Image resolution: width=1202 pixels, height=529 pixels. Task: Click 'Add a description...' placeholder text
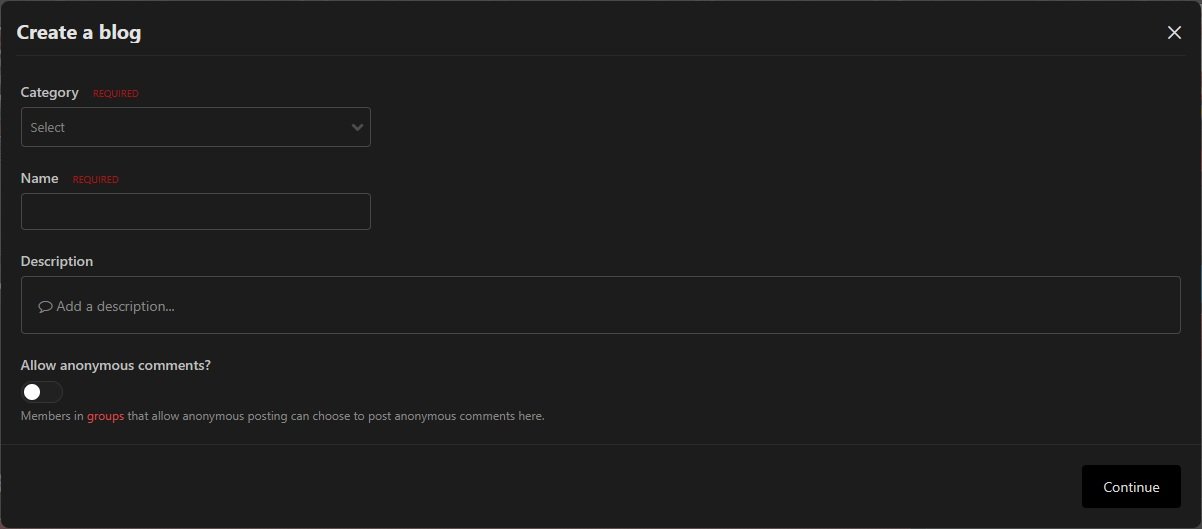tap(115, 306)
